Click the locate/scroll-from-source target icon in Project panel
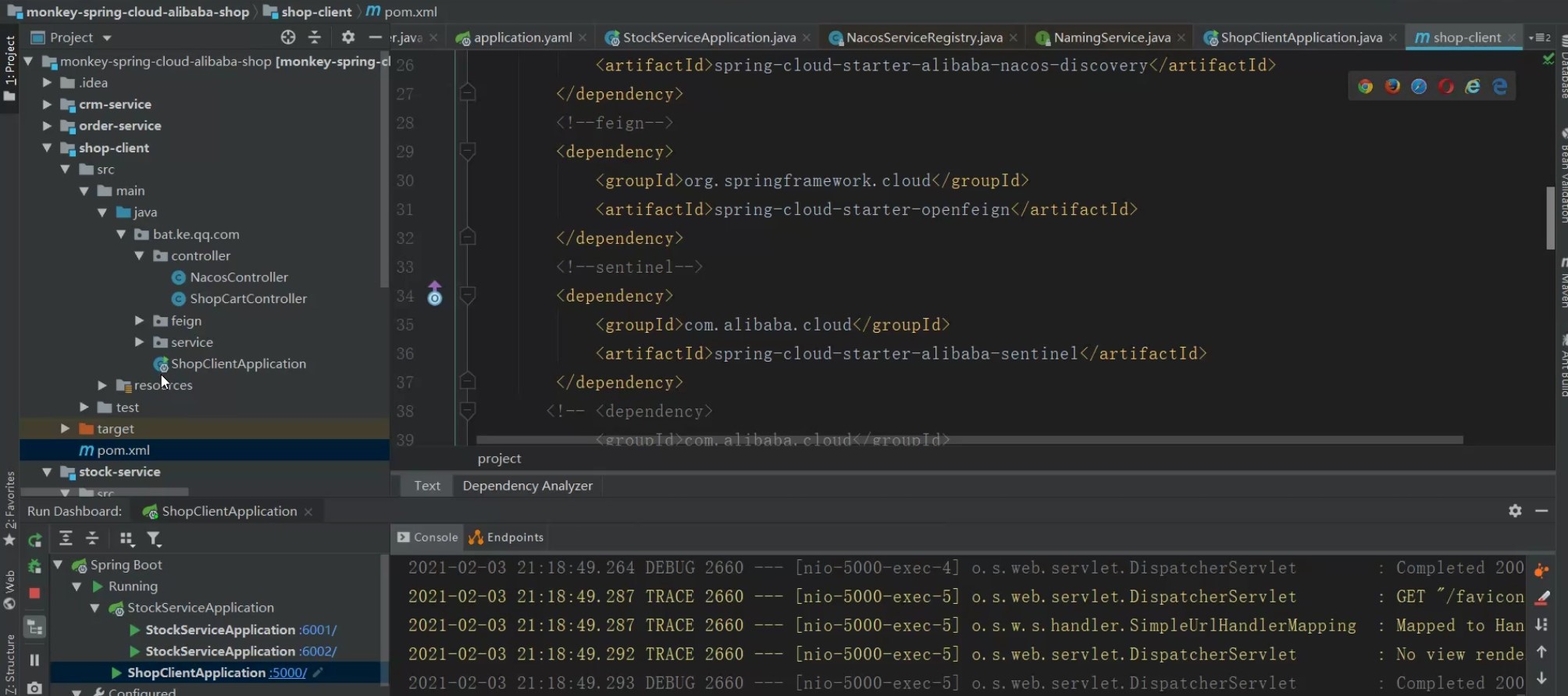The width and height of the screenshot is (1568, 696). 288,37
